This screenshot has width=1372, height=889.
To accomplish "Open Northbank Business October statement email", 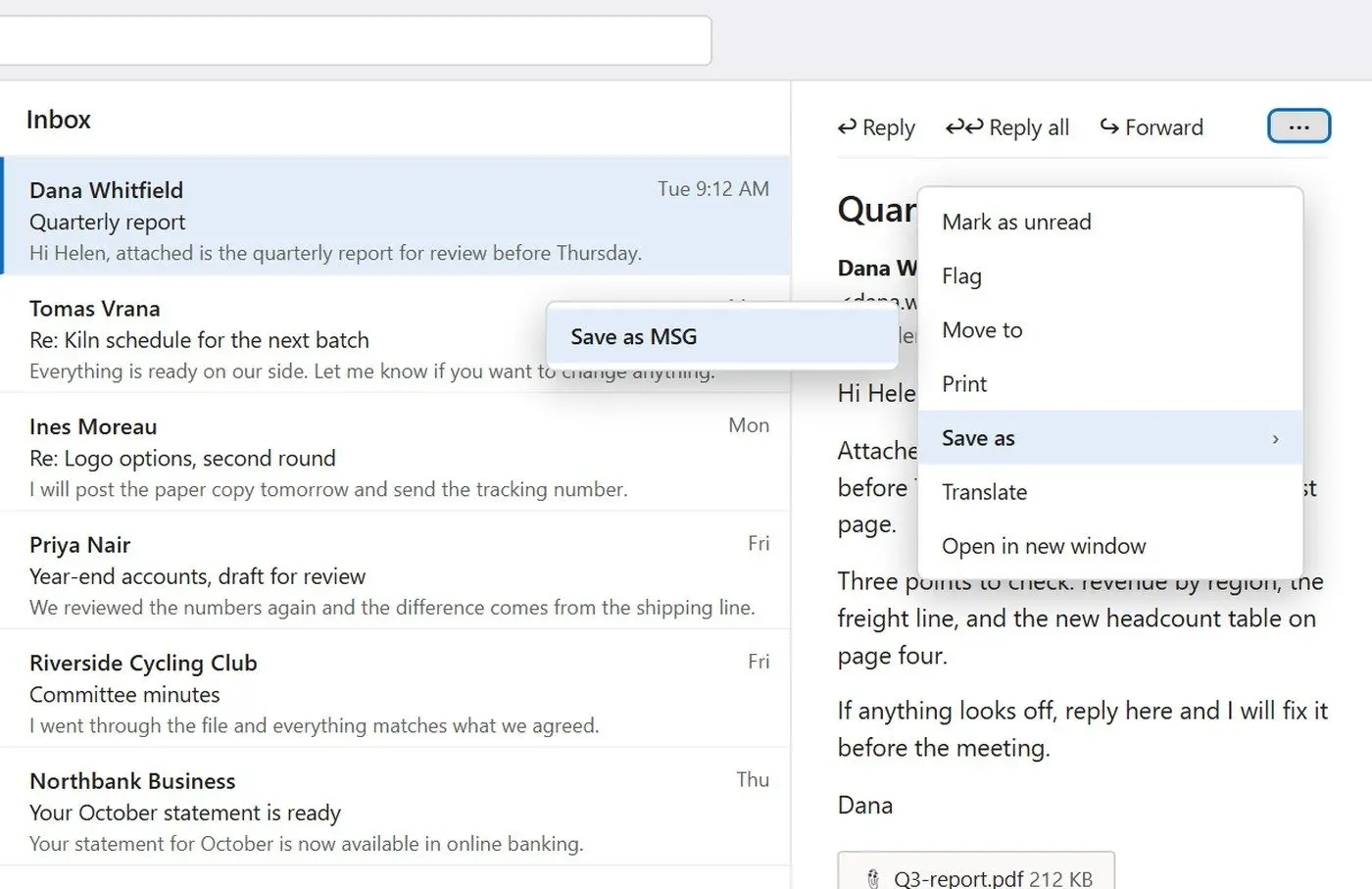I will point(395,807).
